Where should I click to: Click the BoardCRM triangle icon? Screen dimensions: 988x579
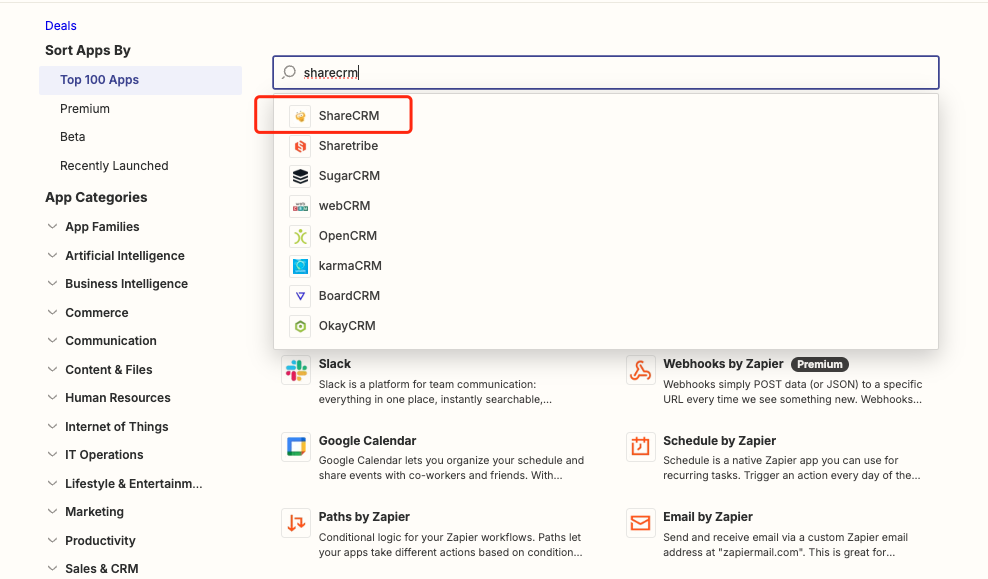[301, 296]
